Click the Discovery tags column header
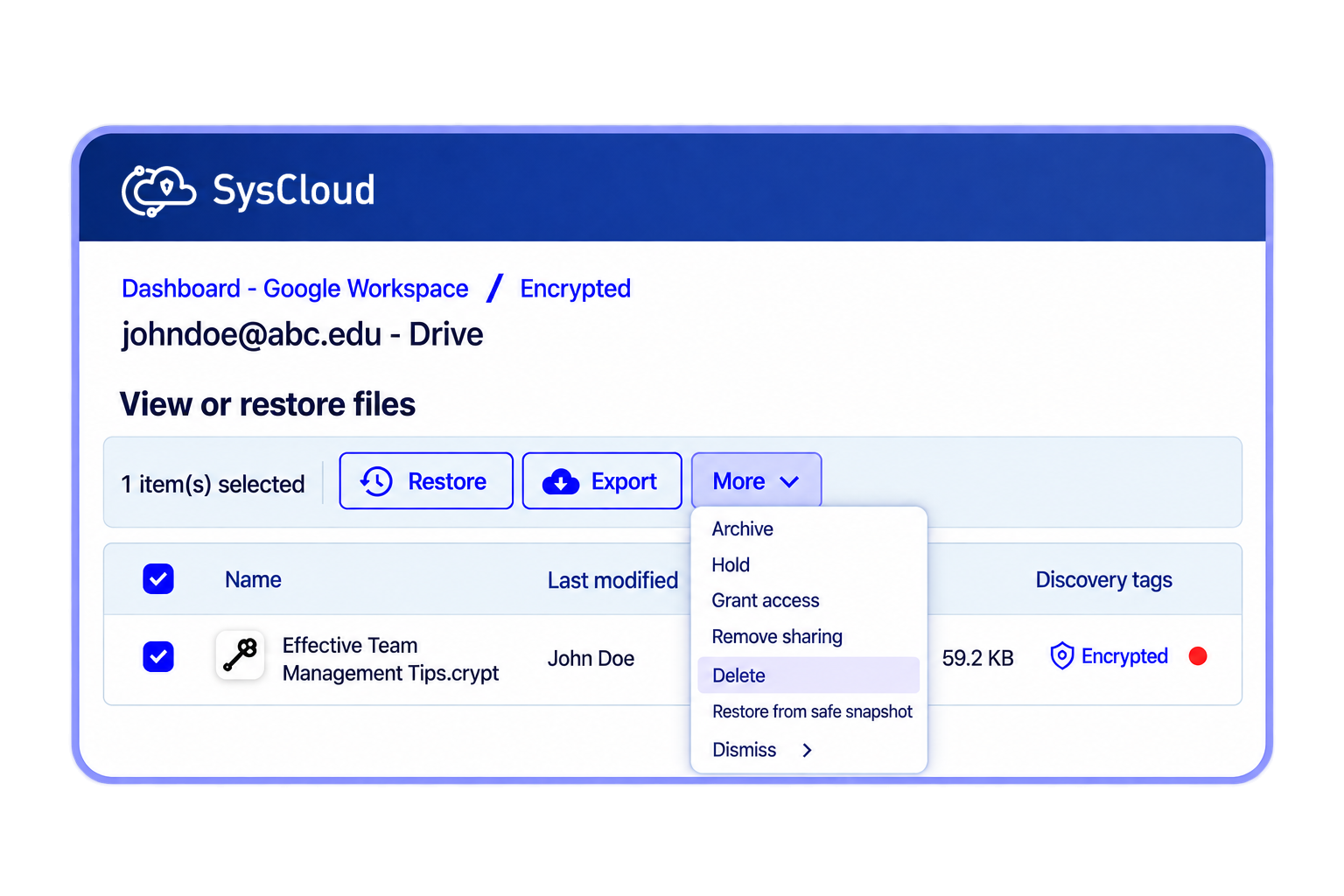Screen dimensions: 1344x896 pos(1104,580)
